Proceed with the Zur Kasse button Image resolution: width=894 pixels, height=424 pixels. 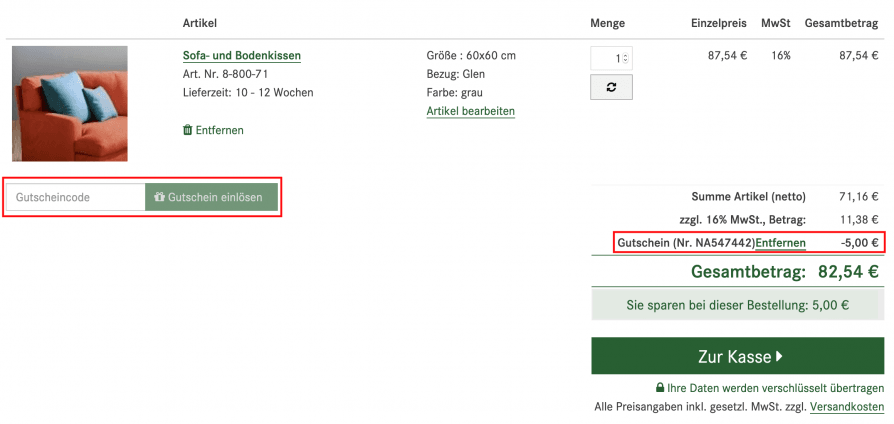(x=737, y=356)
